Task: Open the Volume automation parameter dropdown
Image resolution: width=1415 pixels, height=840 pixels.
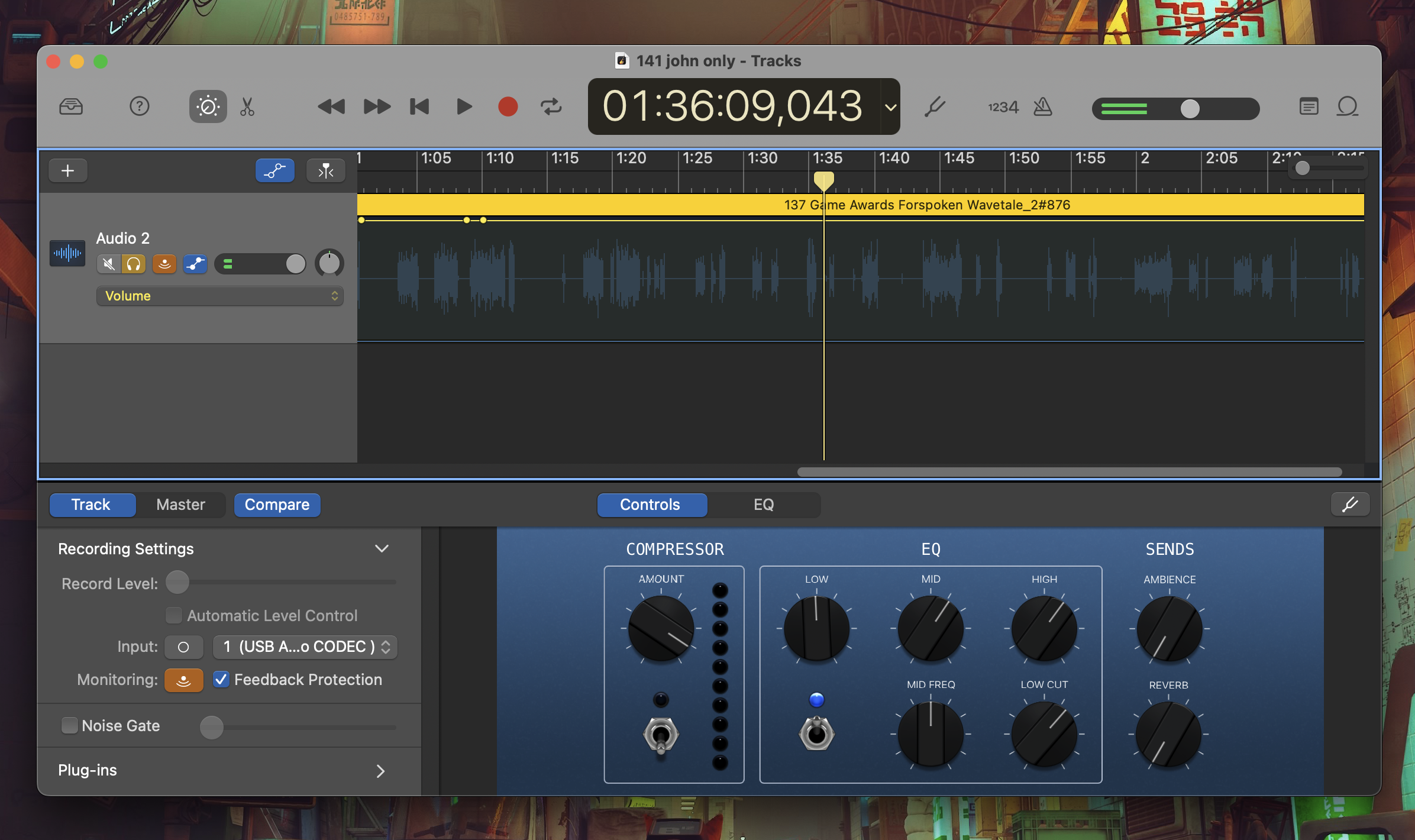Action: coord(219,296)
